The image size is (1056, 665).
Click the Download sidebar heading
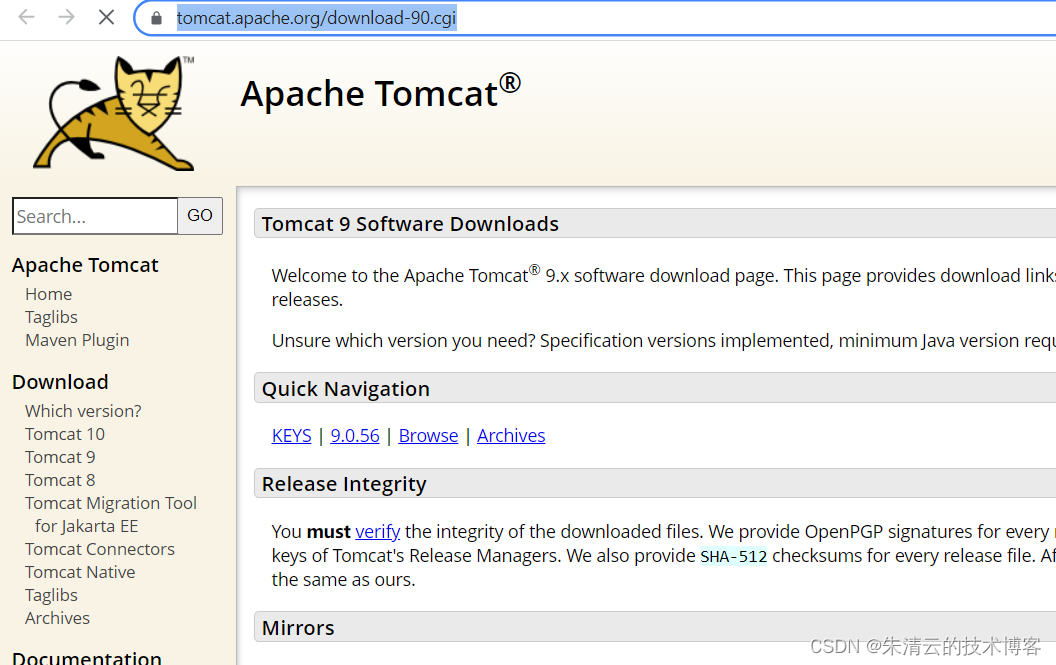click(x=60, y=382)
